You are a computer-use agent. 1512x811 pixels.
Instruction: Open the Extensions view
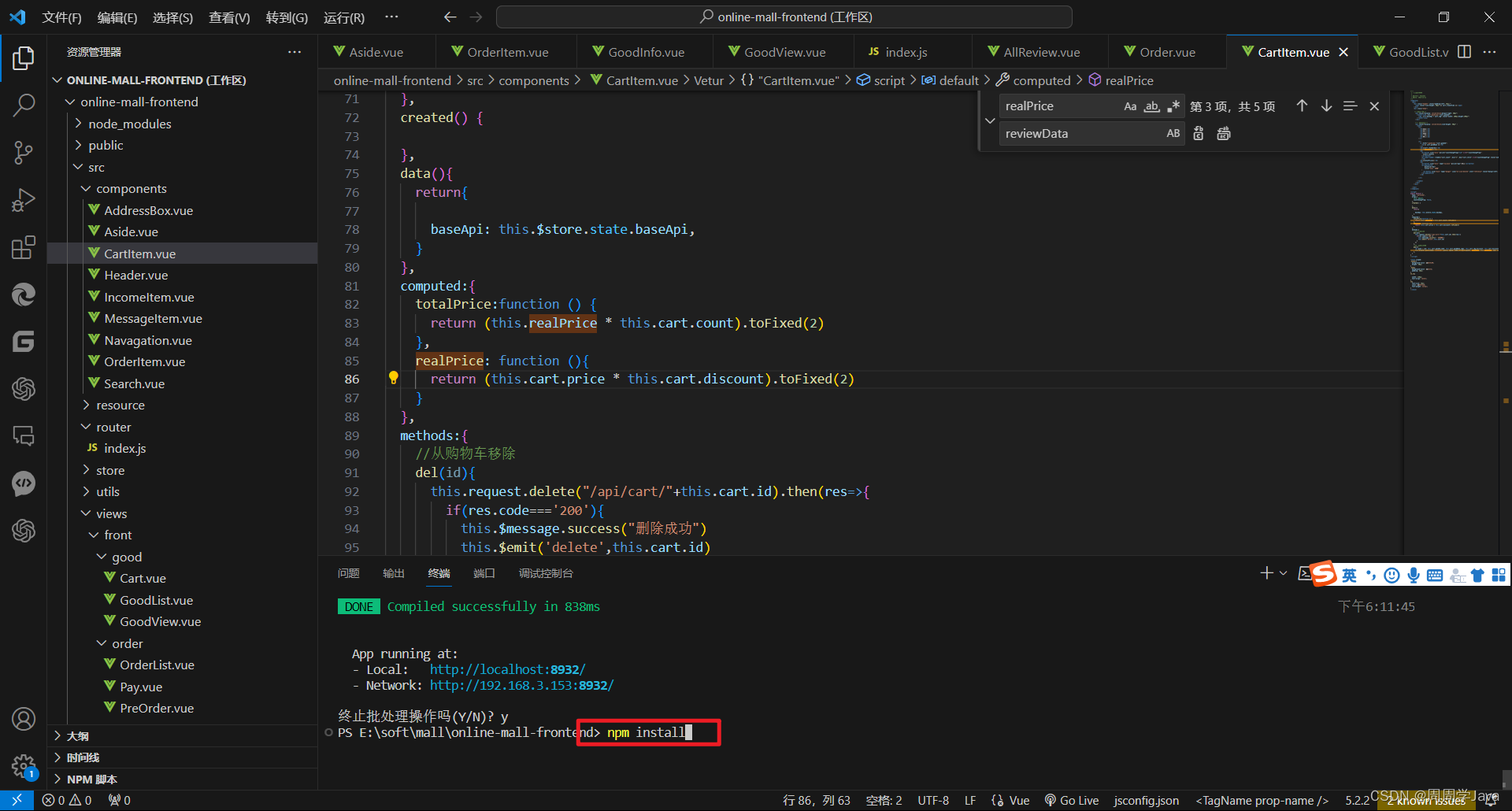24,247
